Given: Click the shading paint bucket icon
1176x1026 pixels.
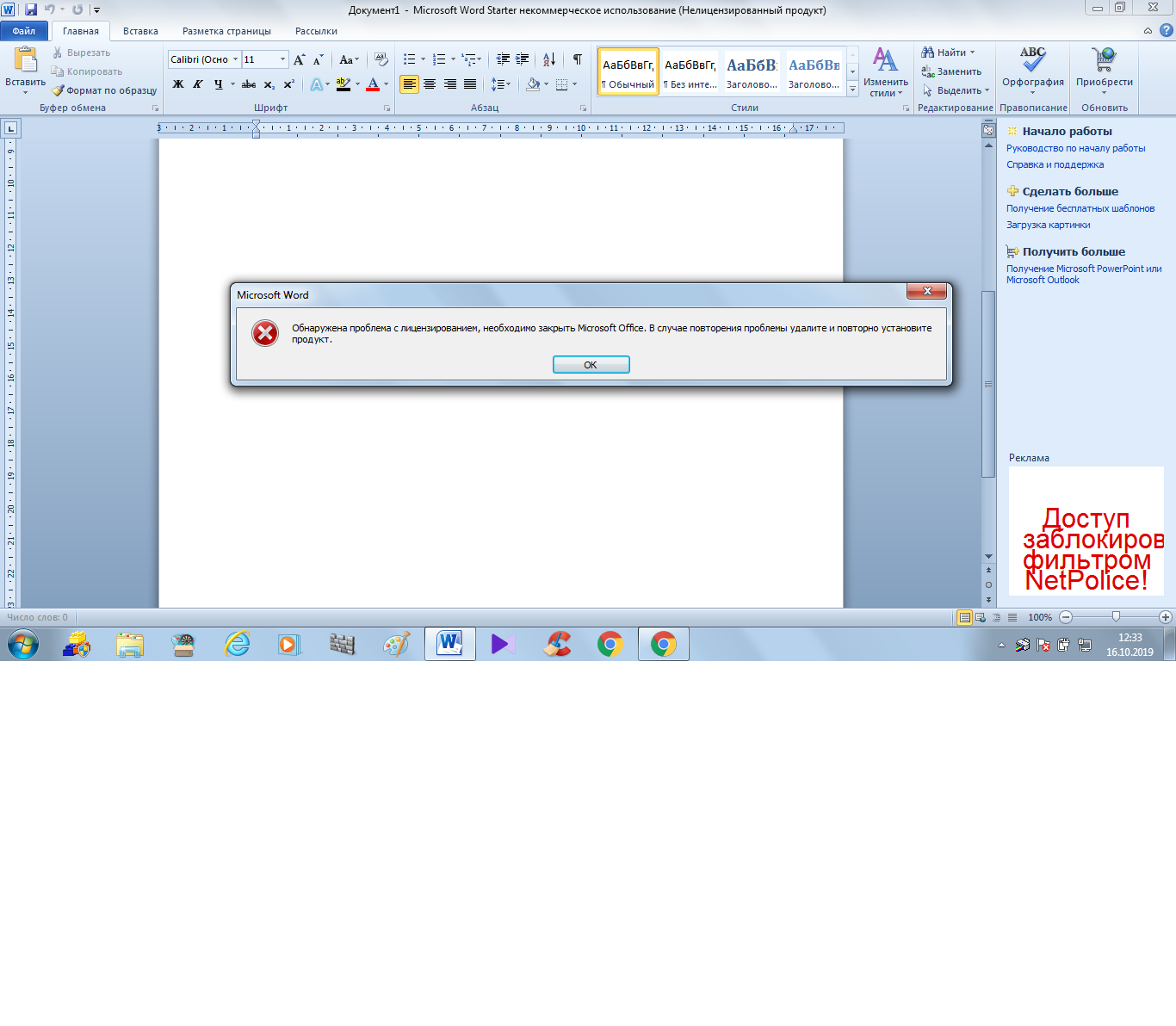Looking at the screenshot, I should tap(533, 84).
